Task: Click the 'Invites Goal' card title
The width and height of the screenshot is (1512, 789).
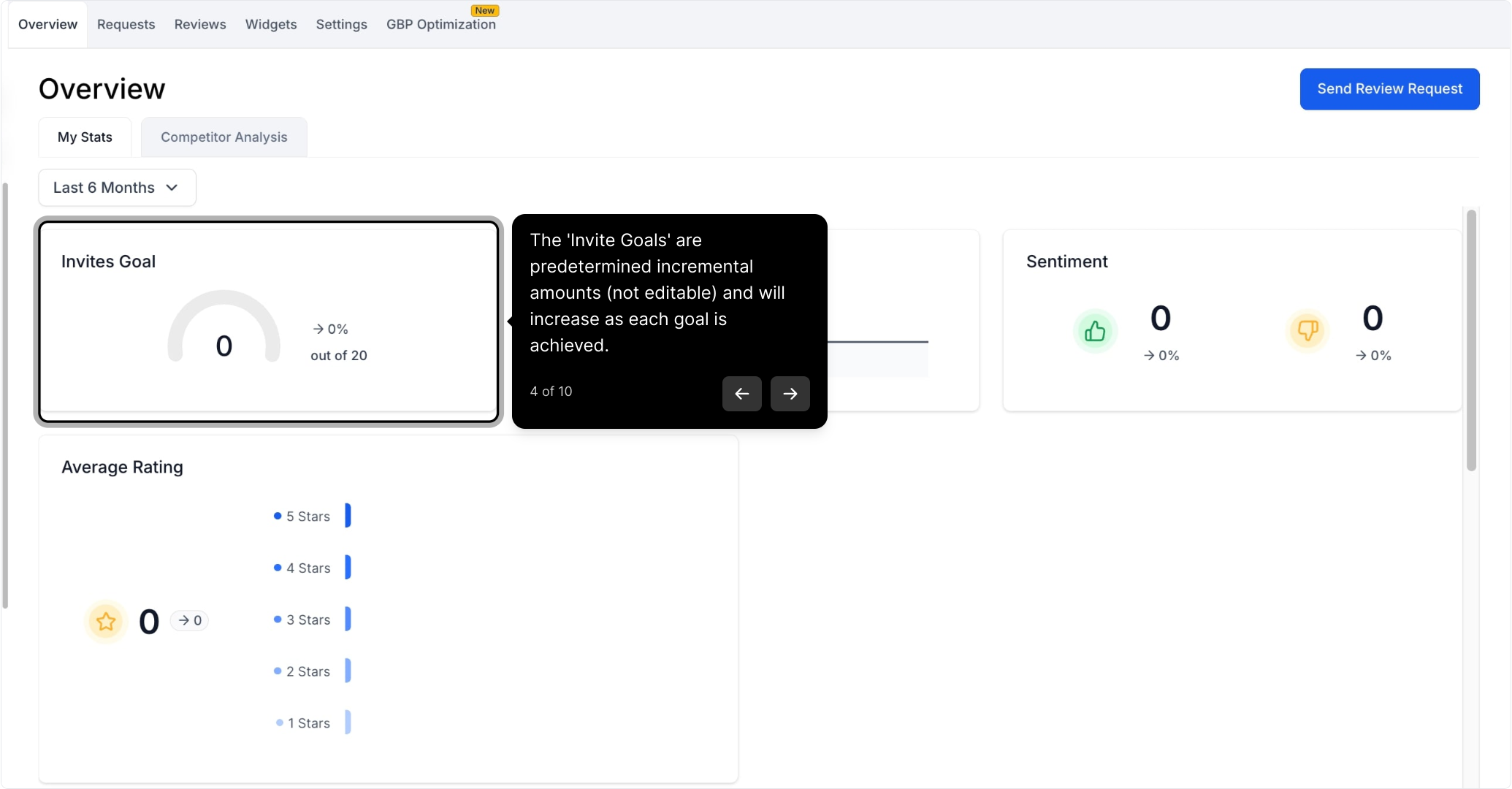Action: click(x=108, y=262)
